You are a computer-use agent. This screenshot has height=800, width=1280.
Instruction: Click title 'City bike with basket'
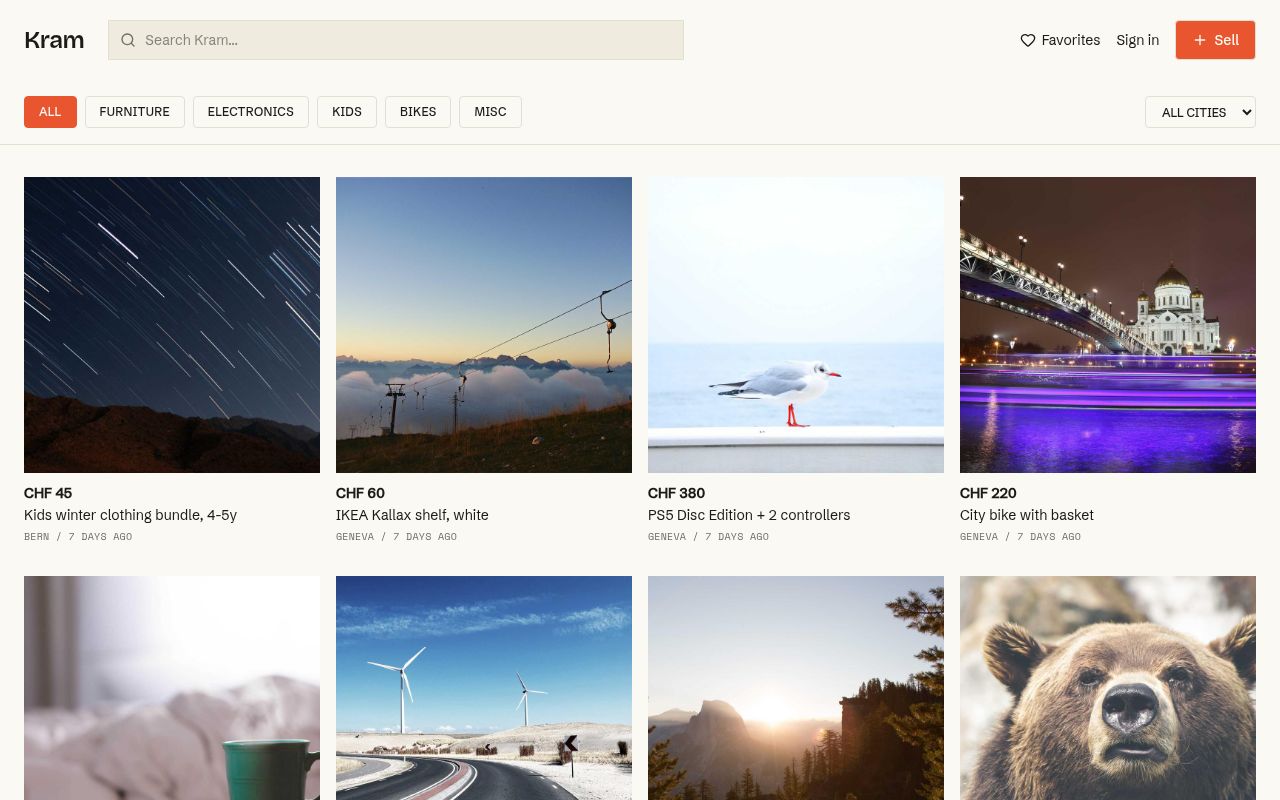point(1027,515)
